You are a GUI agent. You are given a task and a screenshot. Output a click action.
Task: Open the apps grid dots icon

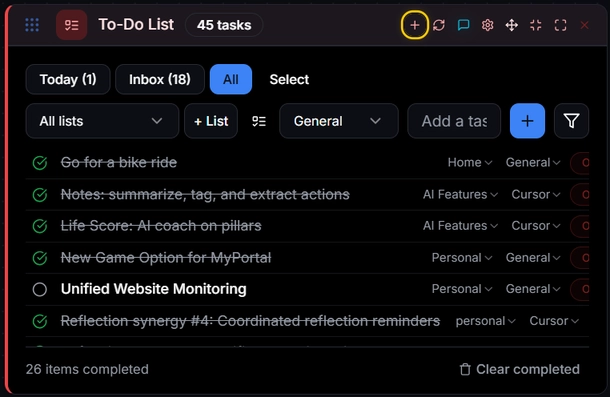point(32,25)
